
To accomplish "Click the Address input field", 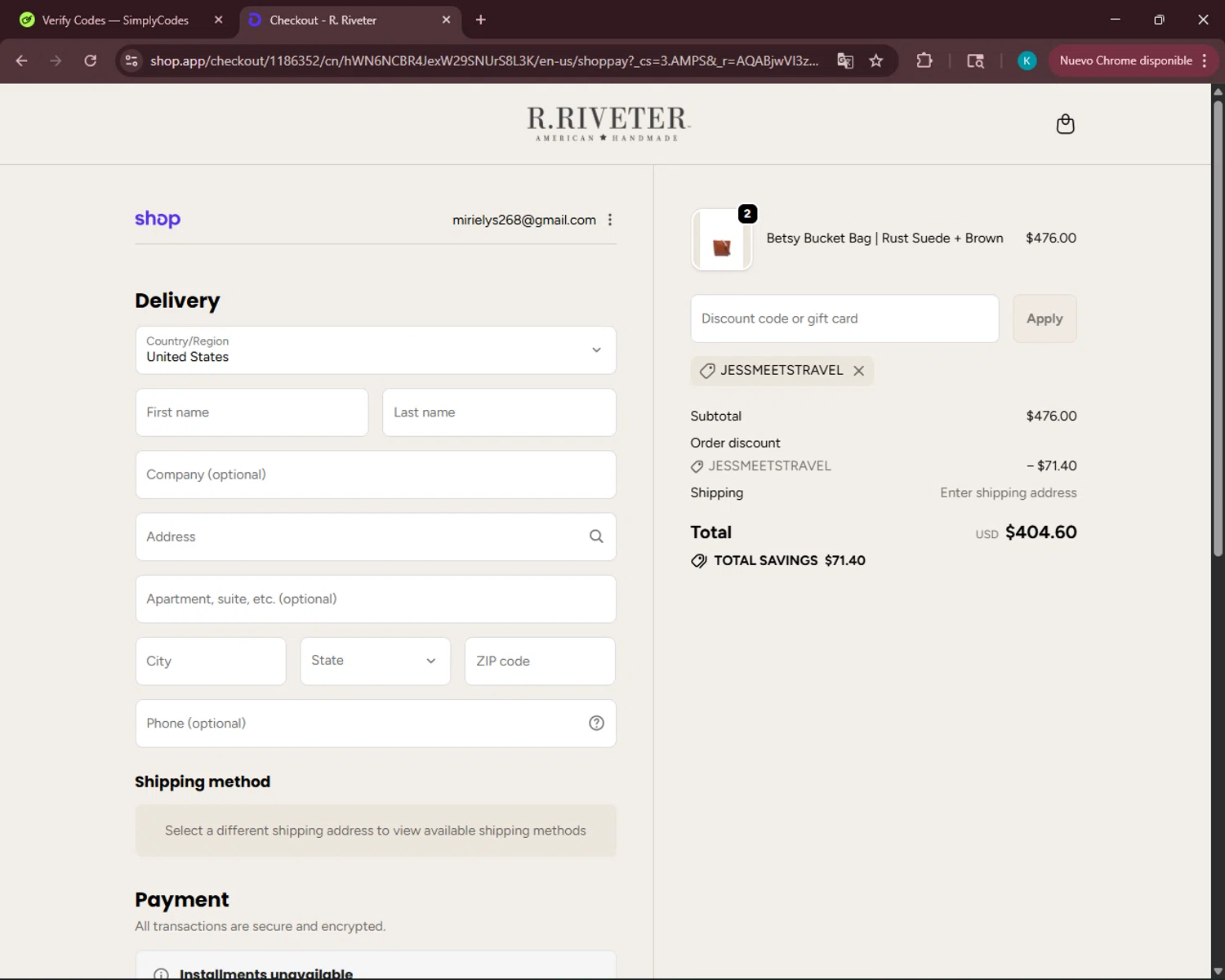I will pyautogui.click(x=376, y=537).
